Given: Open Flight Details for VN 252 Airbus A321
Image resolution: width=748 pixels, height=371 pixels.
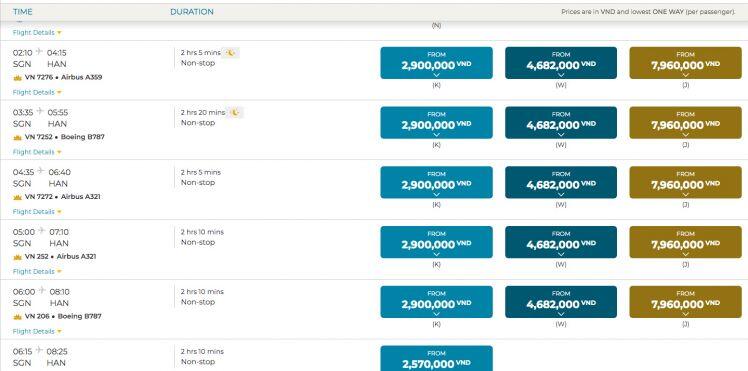Looking at the screenshot, I should 37,271.
